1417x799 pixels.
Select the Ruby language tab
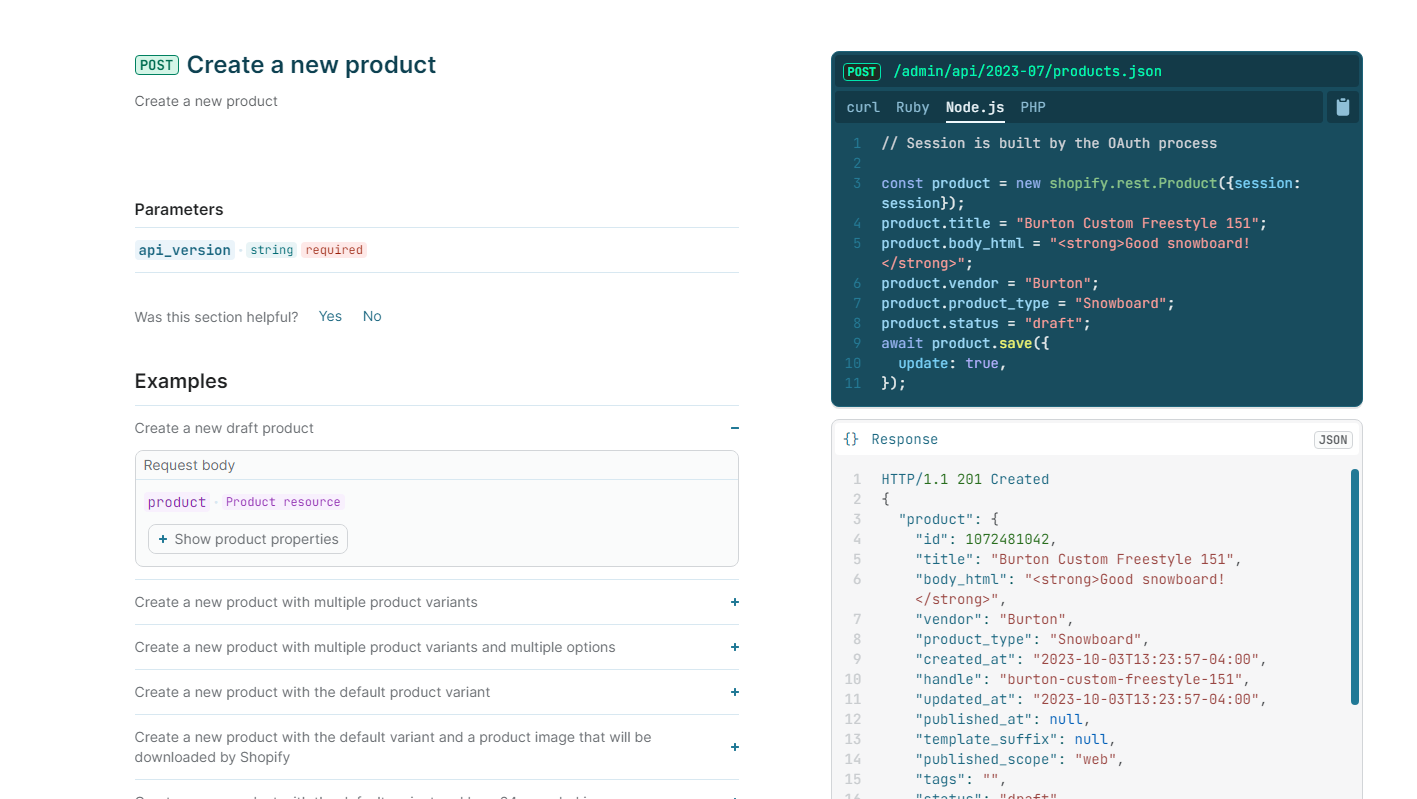tap(911, 107)
